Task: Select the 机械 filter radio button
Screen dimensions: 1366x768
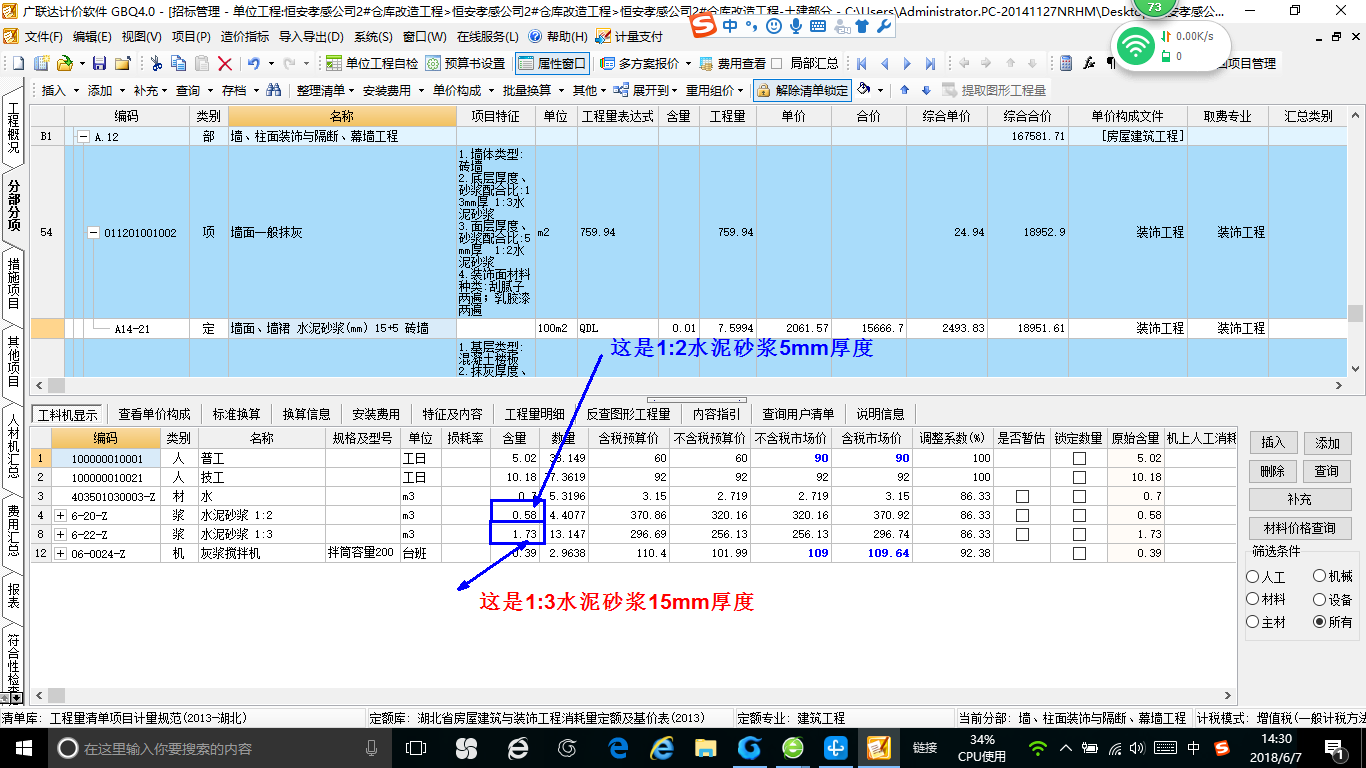Action: (1320, 577)
